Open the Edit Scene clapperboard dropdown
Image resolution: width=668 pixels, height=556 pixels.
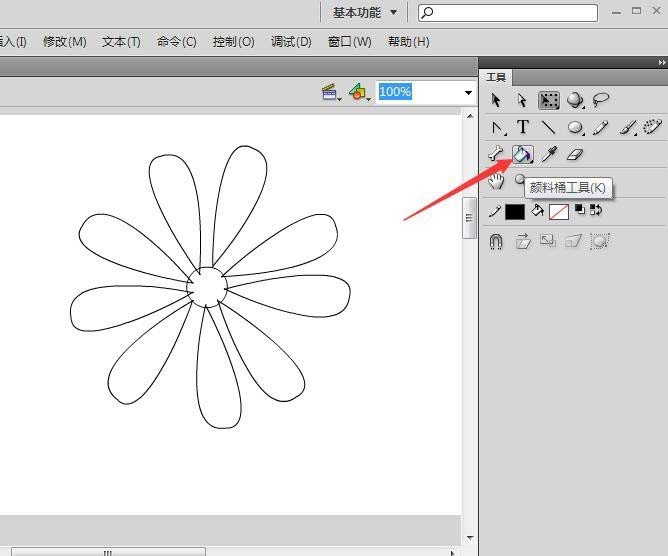(x=331, y=92)
